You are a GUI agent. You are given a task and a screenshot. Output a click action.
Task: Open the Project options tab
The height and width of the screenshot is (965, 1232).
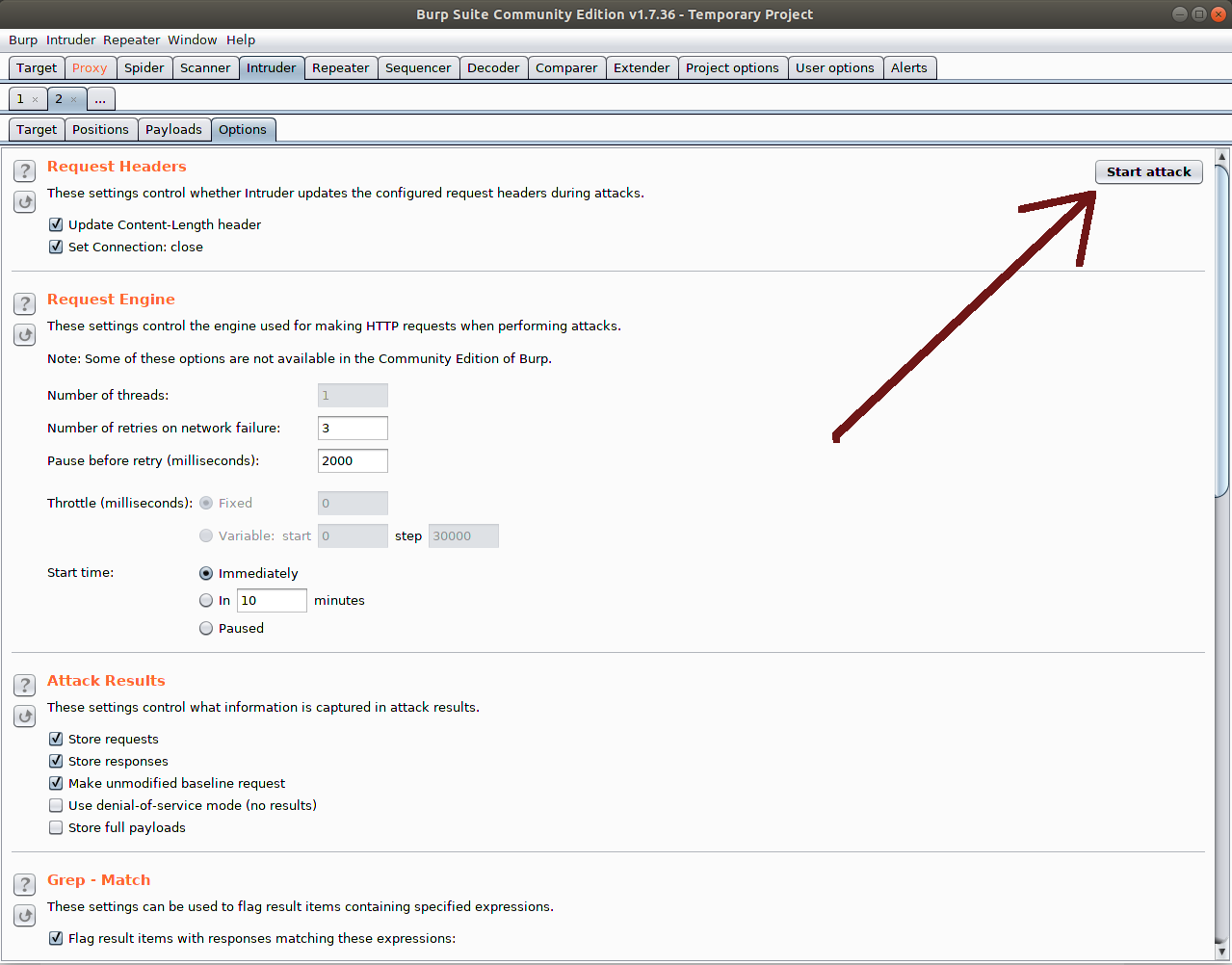click(732, 67)
